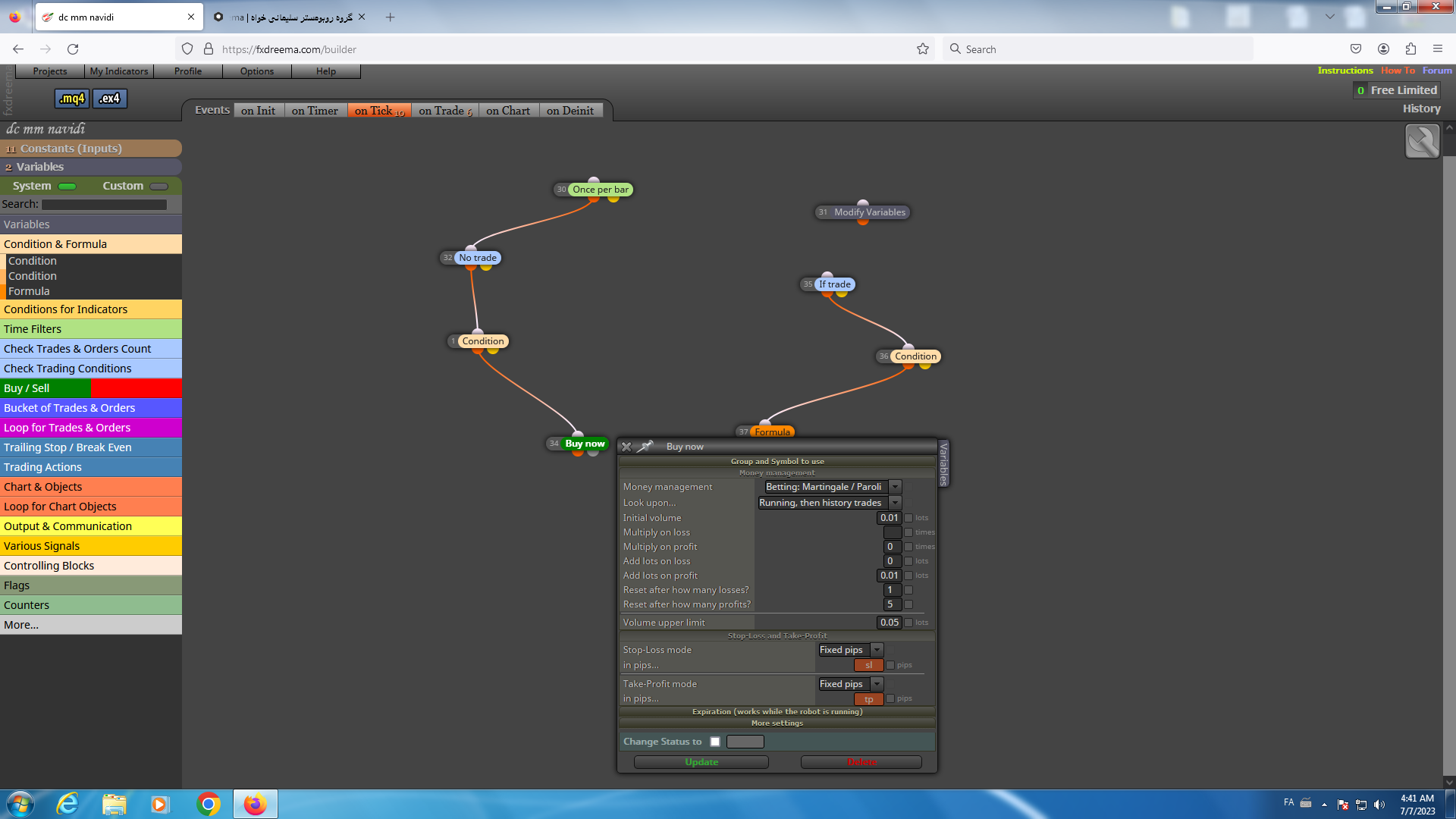Tick the Multiply on loss times checkbox
The width and height of the screenshot is (1456, 819).
click(908, 532)
